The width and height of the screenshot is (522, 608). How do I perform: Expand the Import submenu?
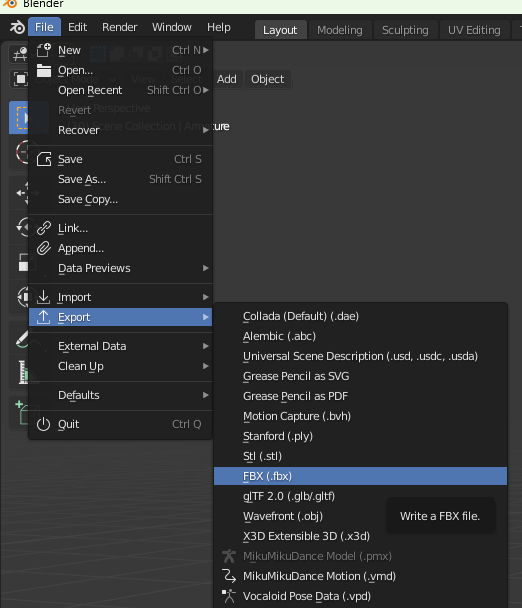[121, 297]
